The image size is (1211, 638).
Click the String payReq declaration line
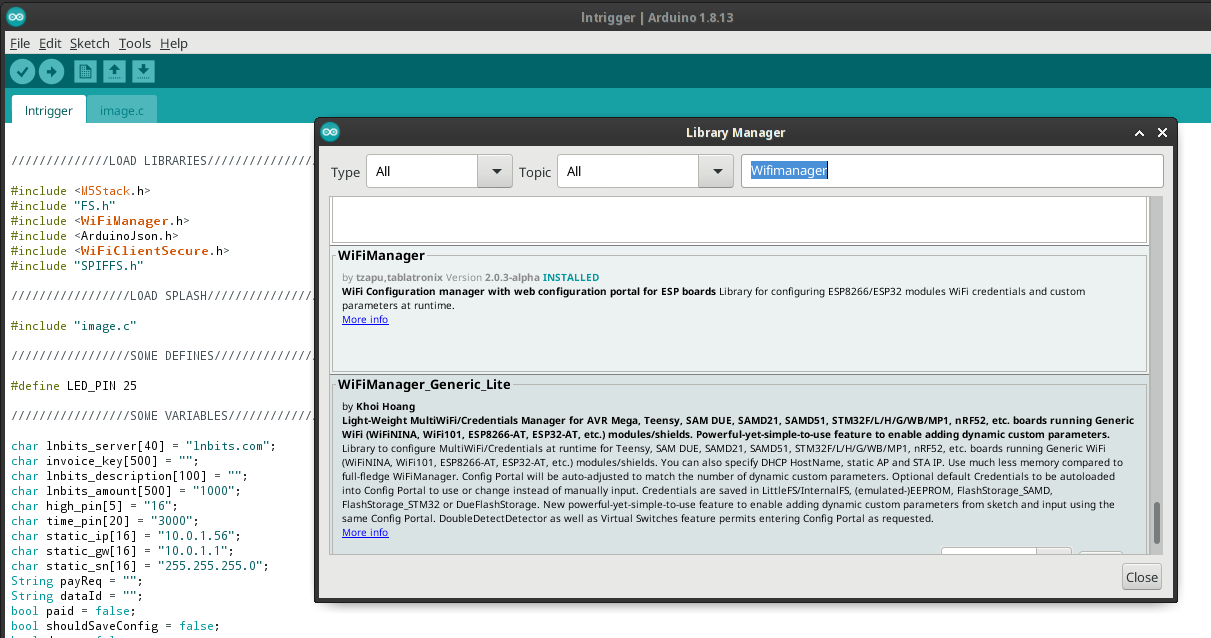[x=77, y=580]
